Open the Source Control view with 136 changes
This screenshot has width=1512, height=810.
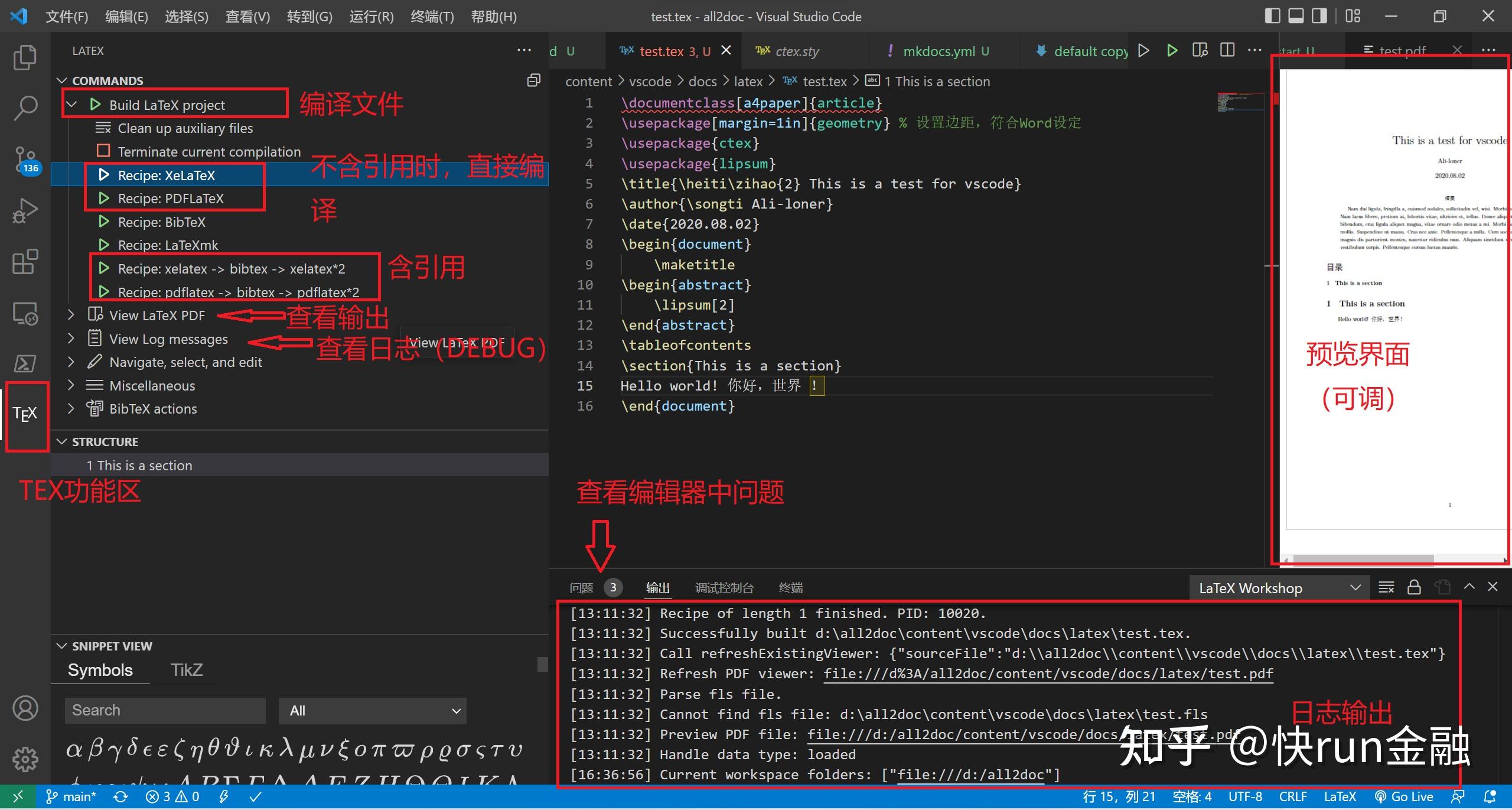click(x=25, y=160)
